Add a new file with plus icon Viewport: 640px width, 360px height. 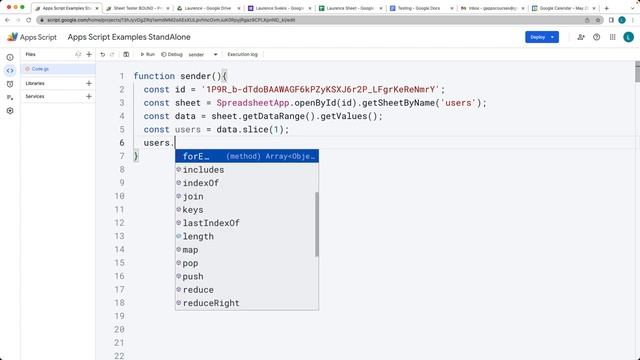click(x=89, y=54)
